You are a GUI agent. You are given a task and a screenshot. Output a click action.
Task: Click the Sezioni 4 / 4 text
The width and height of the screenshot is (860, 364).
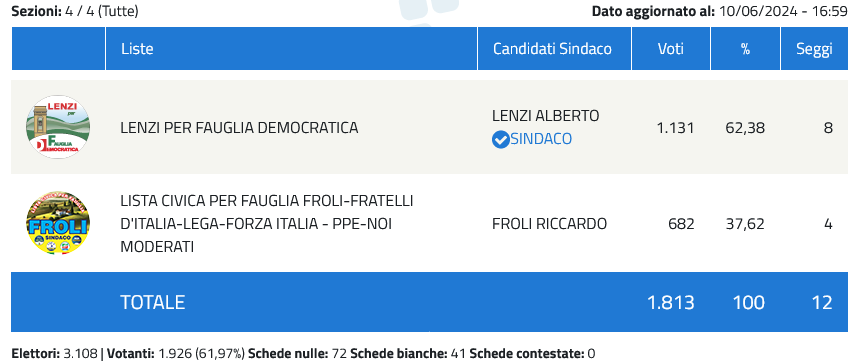click(75, 11)
